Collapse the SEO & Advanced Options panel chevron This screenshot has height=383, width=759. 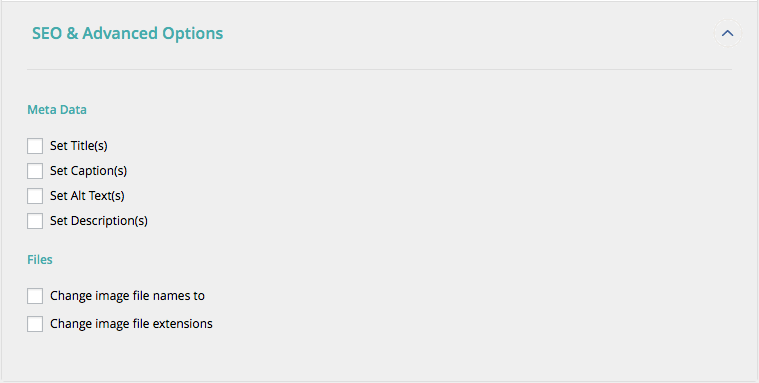[x=728, y=33]
